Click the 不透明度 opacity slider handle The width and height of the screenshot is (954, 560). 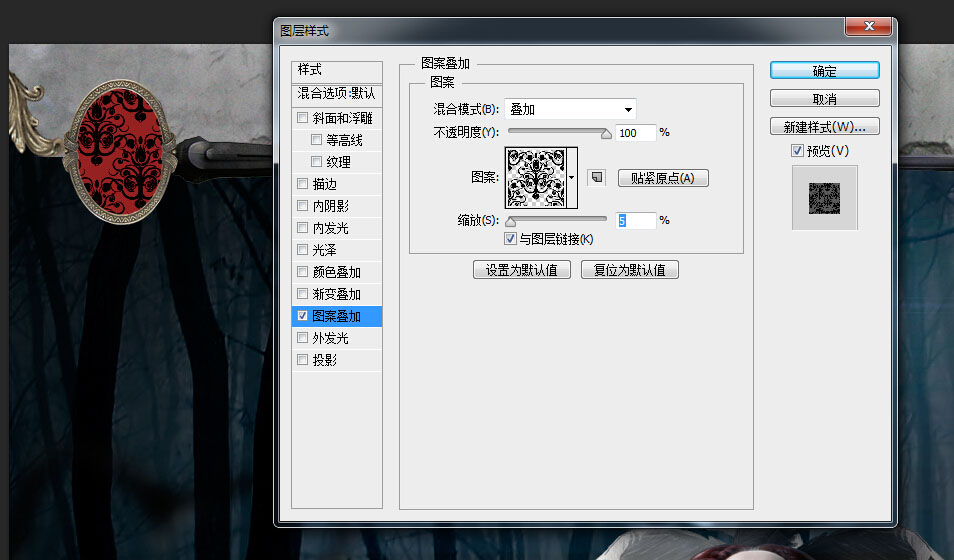point(606,134)
